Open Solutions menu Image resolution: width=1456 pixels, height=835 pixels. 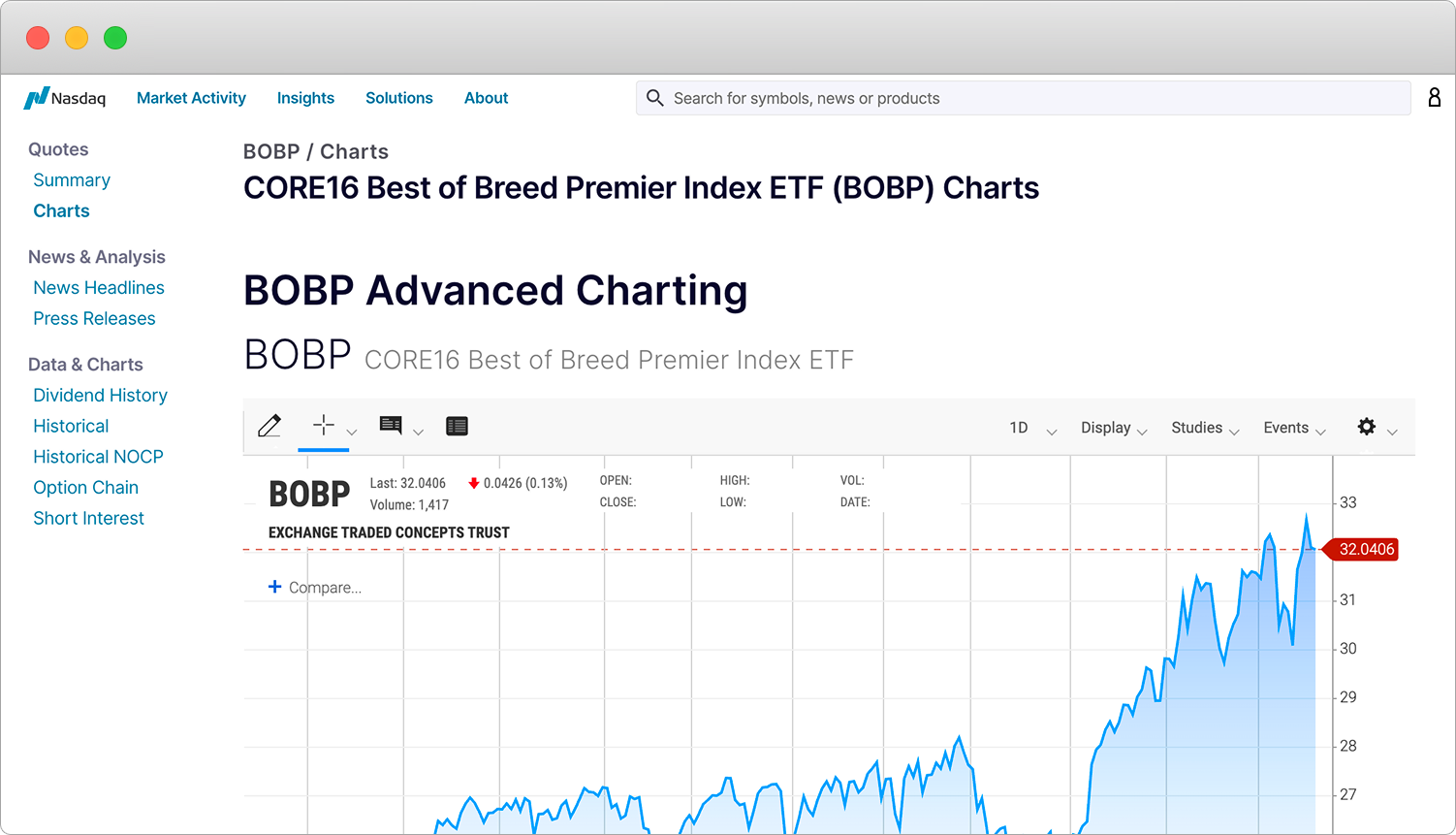pos(399,98)
